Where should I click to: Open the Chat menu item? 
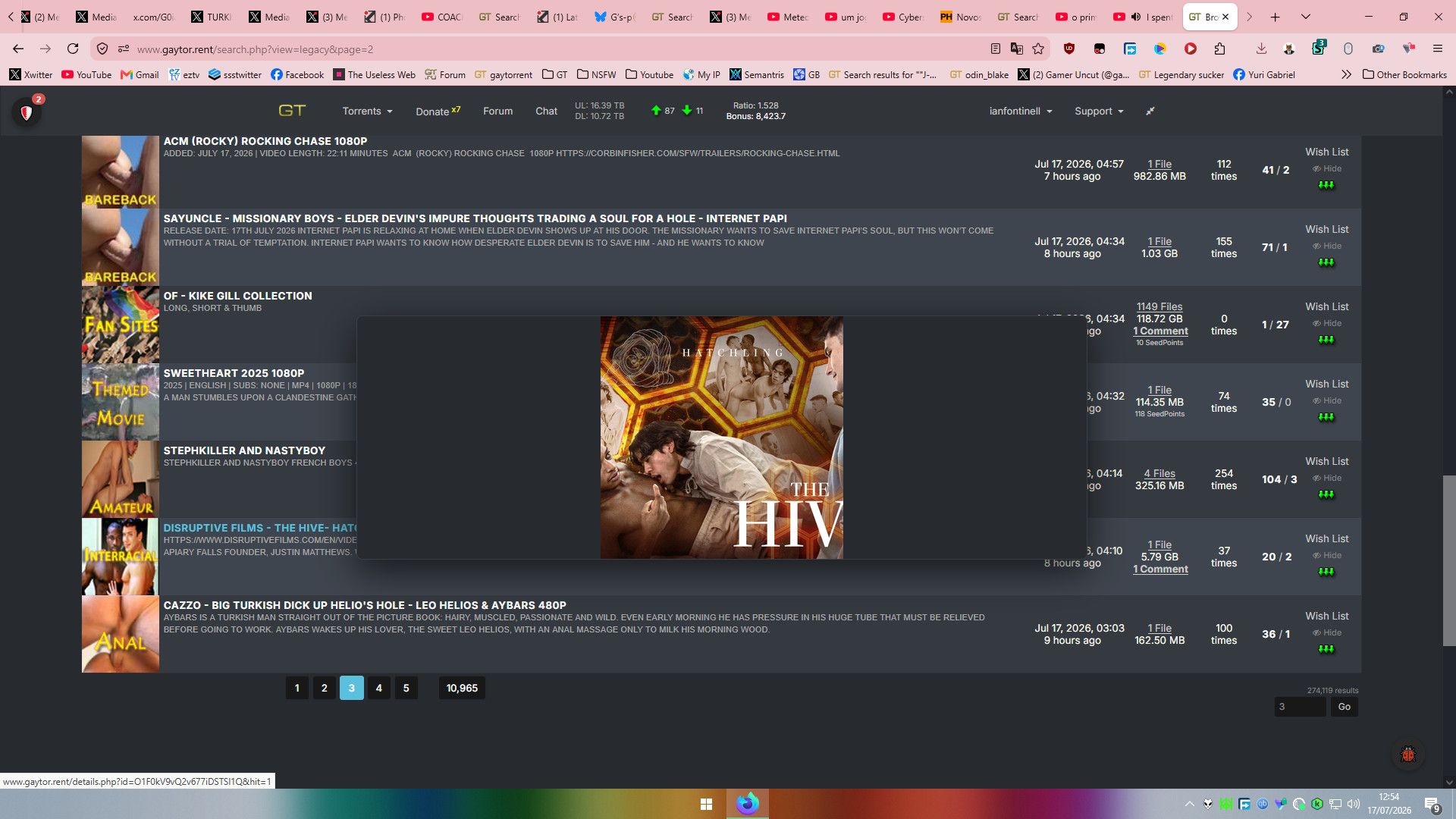(546, 111)
